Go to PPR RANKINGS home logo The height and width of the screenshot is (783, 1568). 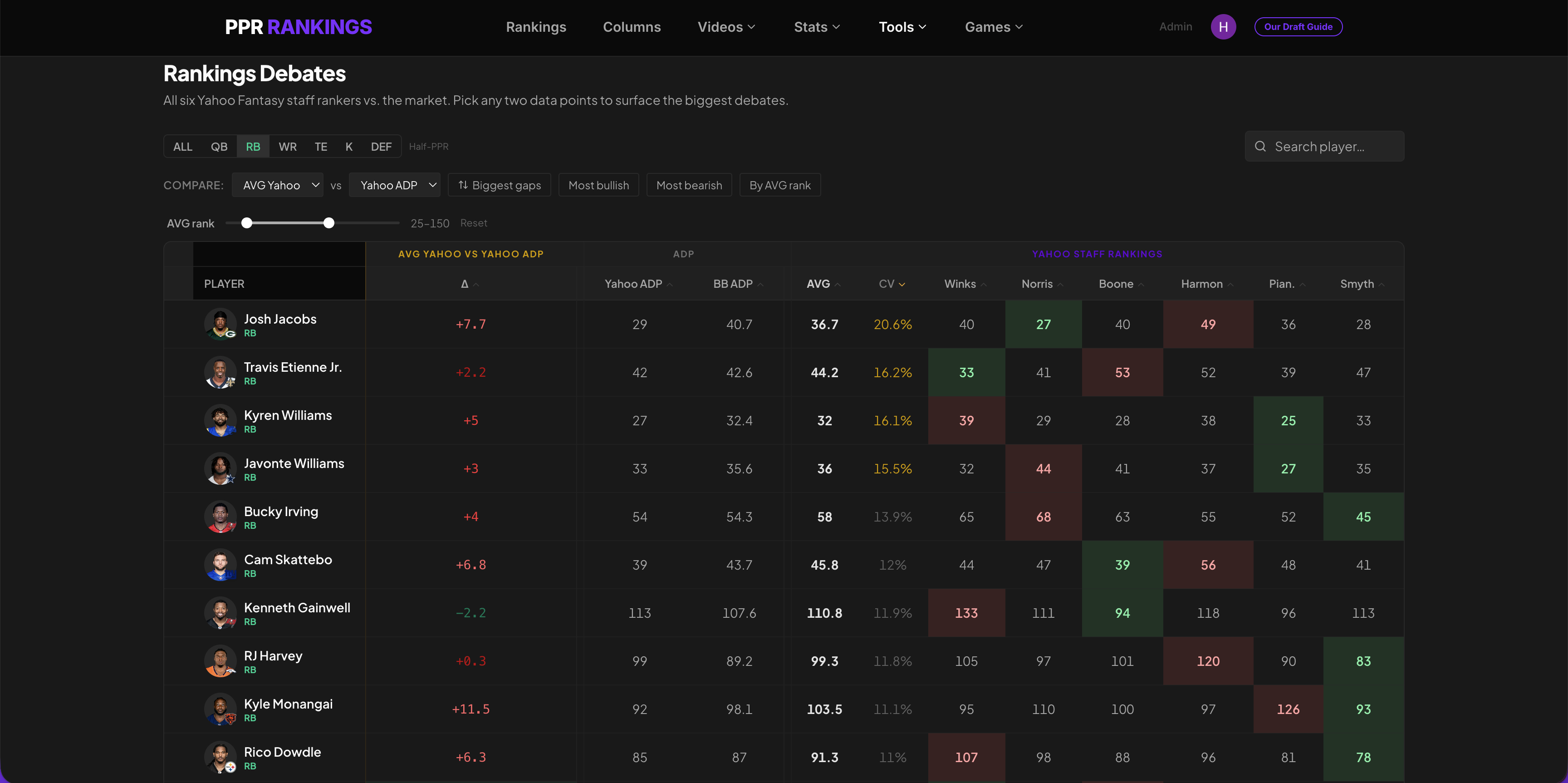point(298,27)
